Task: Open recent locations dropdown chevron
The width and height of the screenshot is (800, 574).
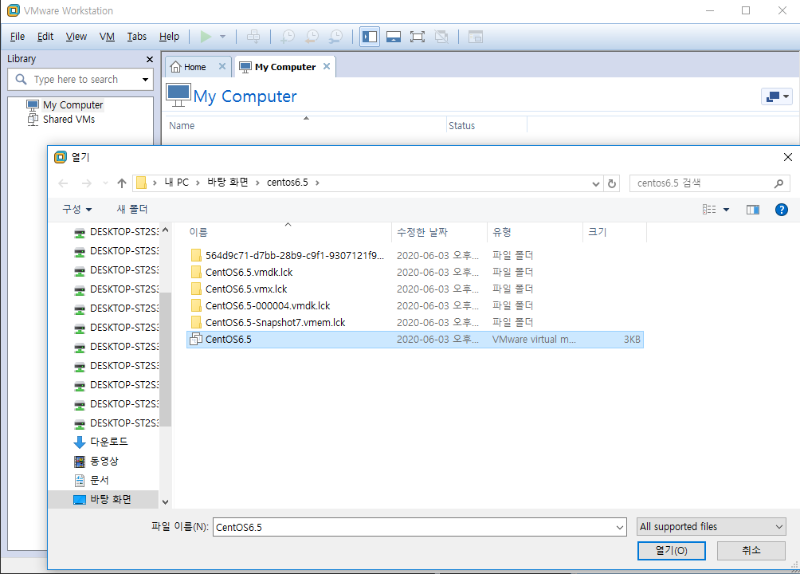Action: [105, 183]
